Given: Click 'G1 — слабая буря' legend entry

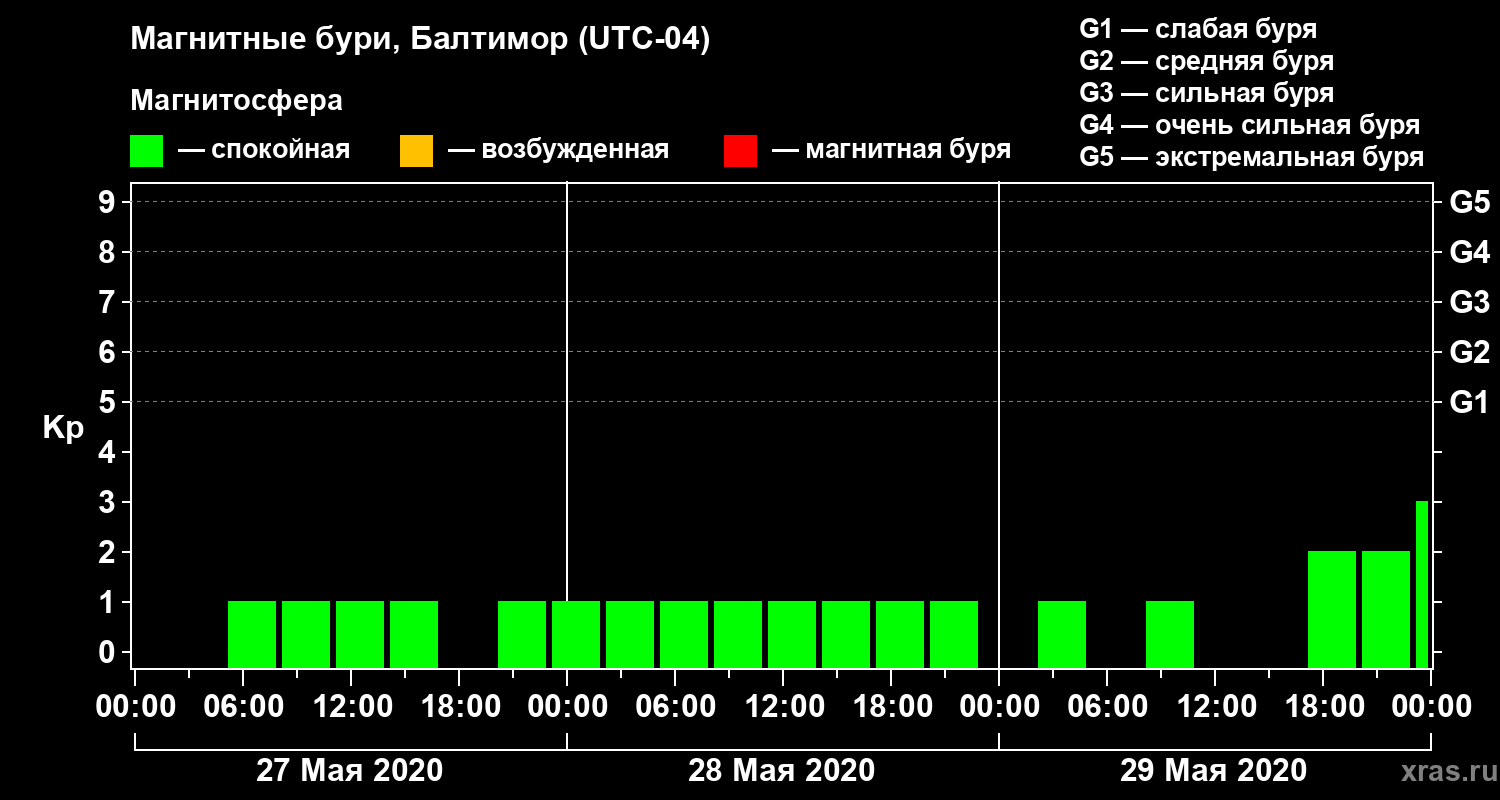Looking at the screenshot, I should [1198, 29].
